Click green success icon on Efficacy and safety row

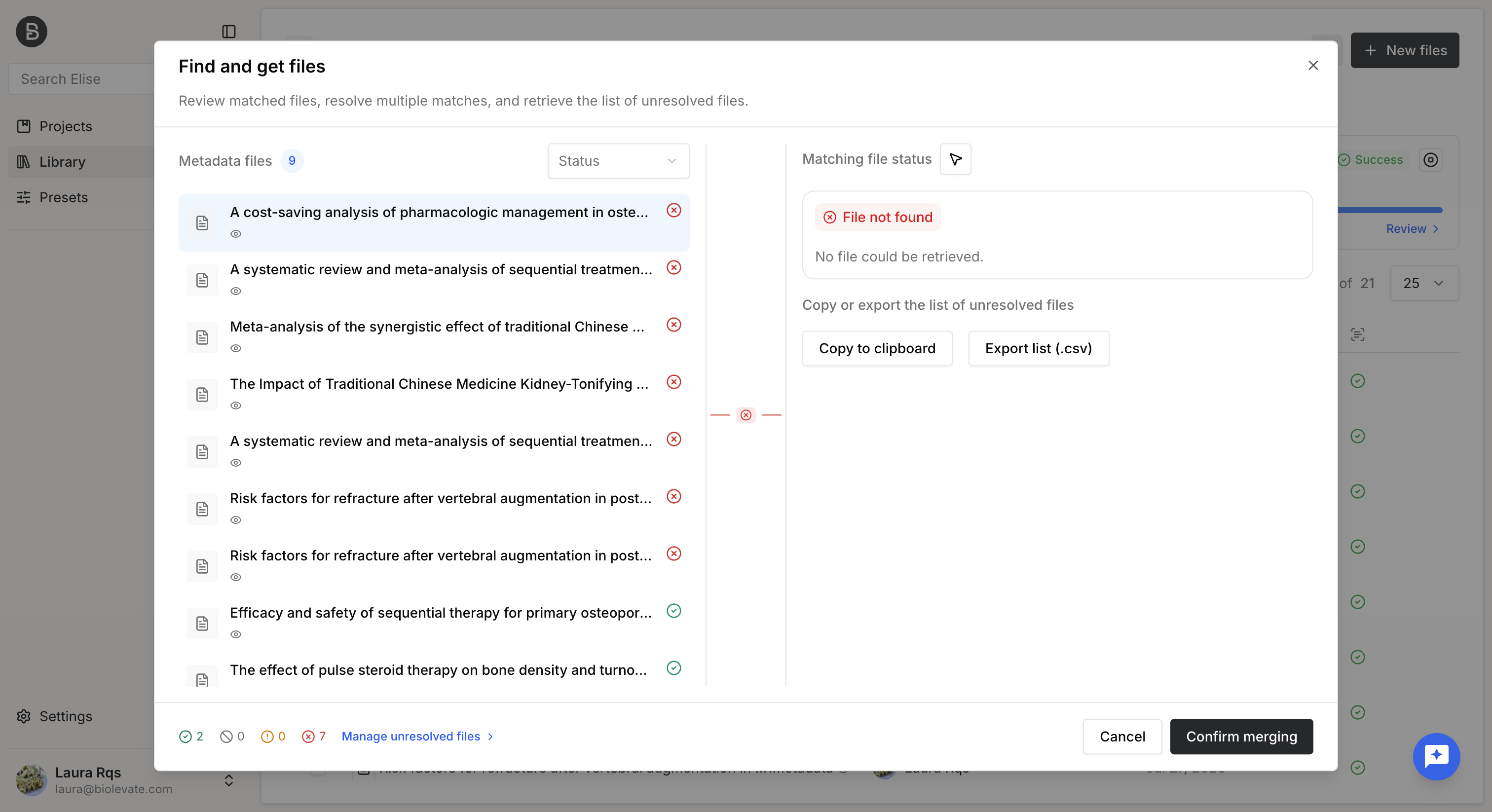[x=673, y=611]
